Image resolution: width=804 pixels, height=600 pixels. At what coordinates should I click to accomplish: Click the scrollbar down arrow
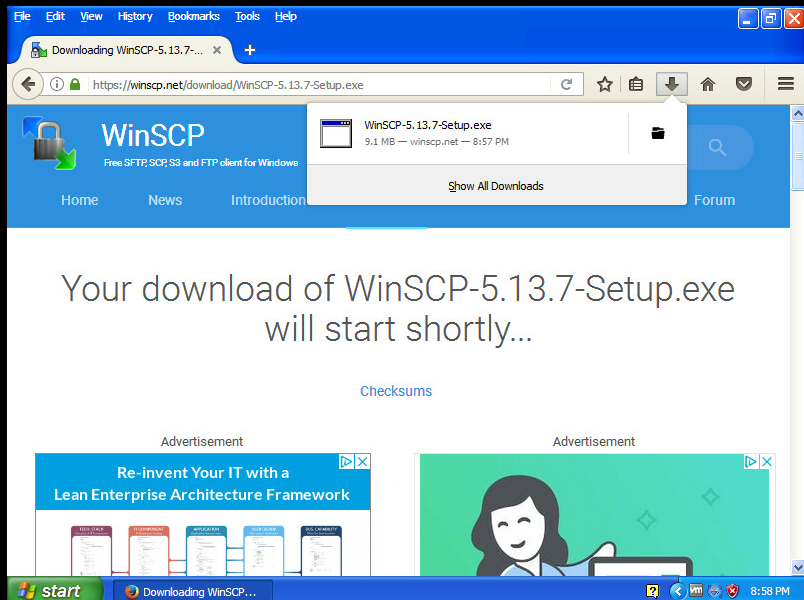click(x=797, y=567)
